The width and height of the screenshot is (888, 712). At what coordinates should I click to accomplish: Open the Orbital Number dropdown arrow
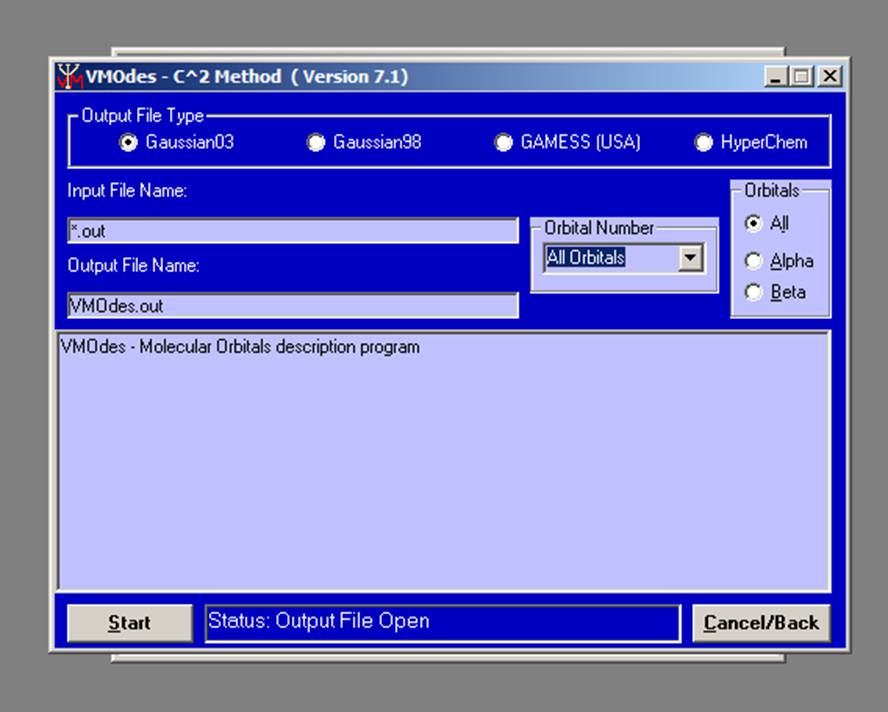point(690,258)
